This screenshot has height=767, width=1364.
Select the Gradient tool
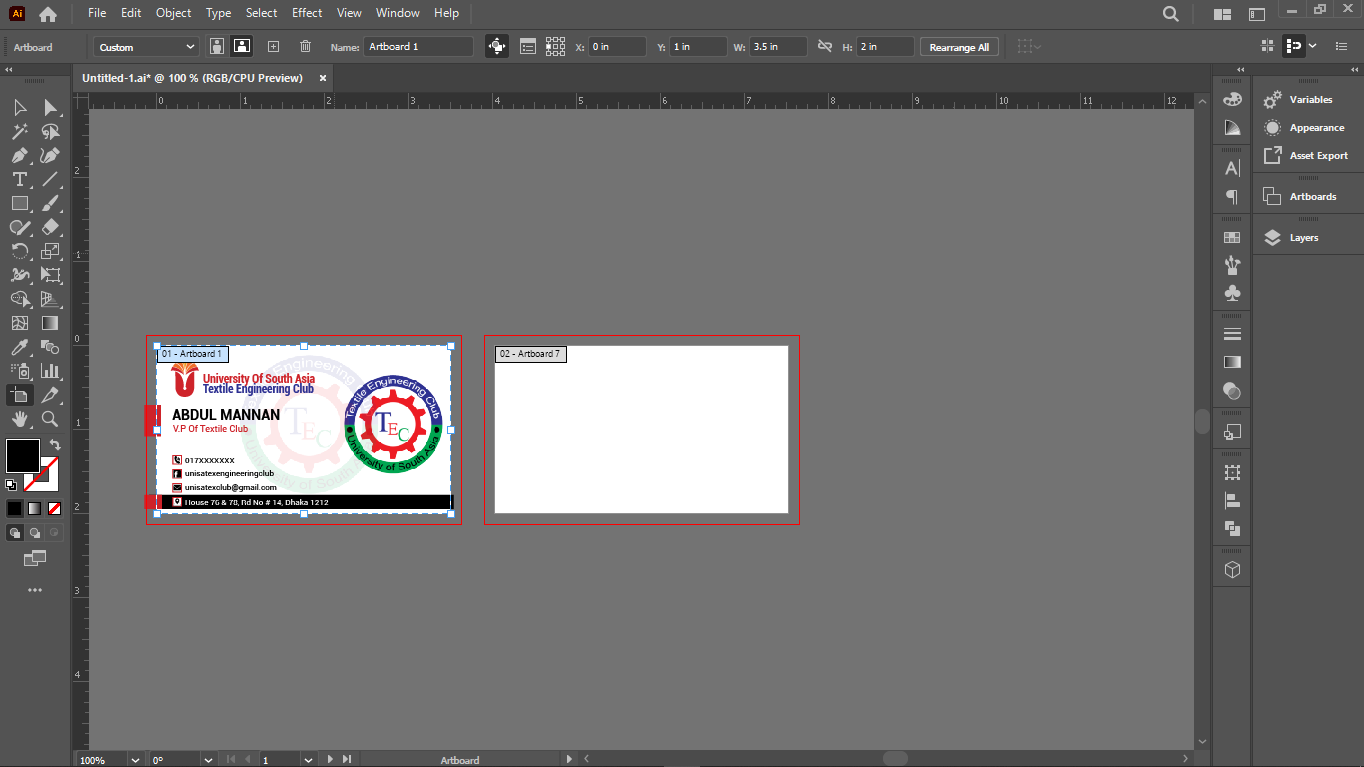tap(50, 323)
